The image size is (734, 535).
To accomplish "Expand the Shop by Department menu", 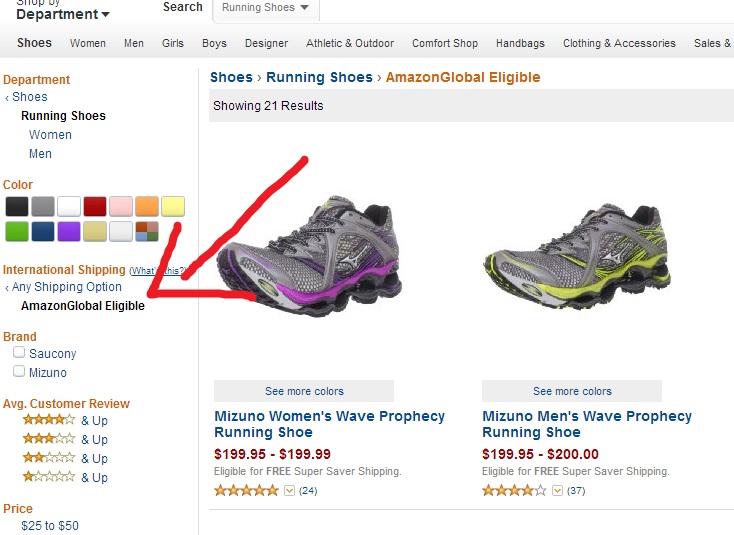I will tap(63, 14).
